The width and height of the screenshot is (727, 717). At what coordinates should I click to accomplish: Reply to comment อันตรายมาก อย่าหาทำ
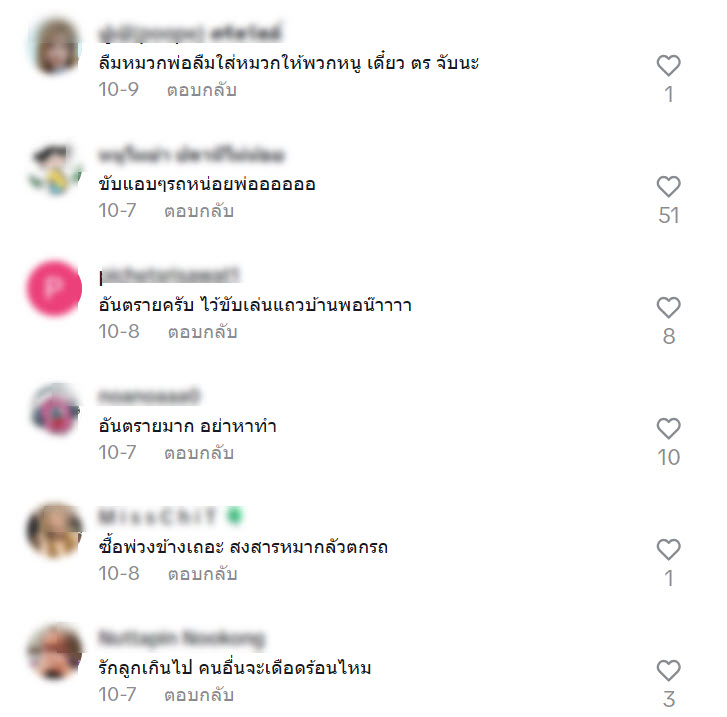pyautogui.click(x=199, y=453)
